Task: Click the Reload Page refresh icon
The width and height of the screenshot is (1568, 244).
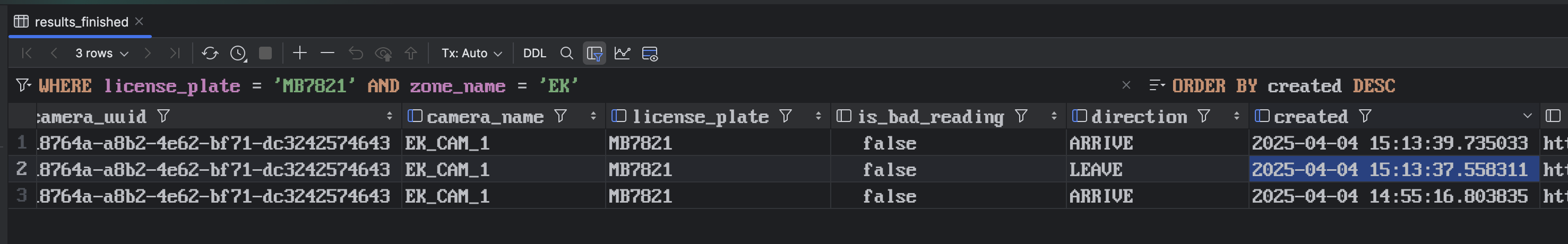Action: 210,54
